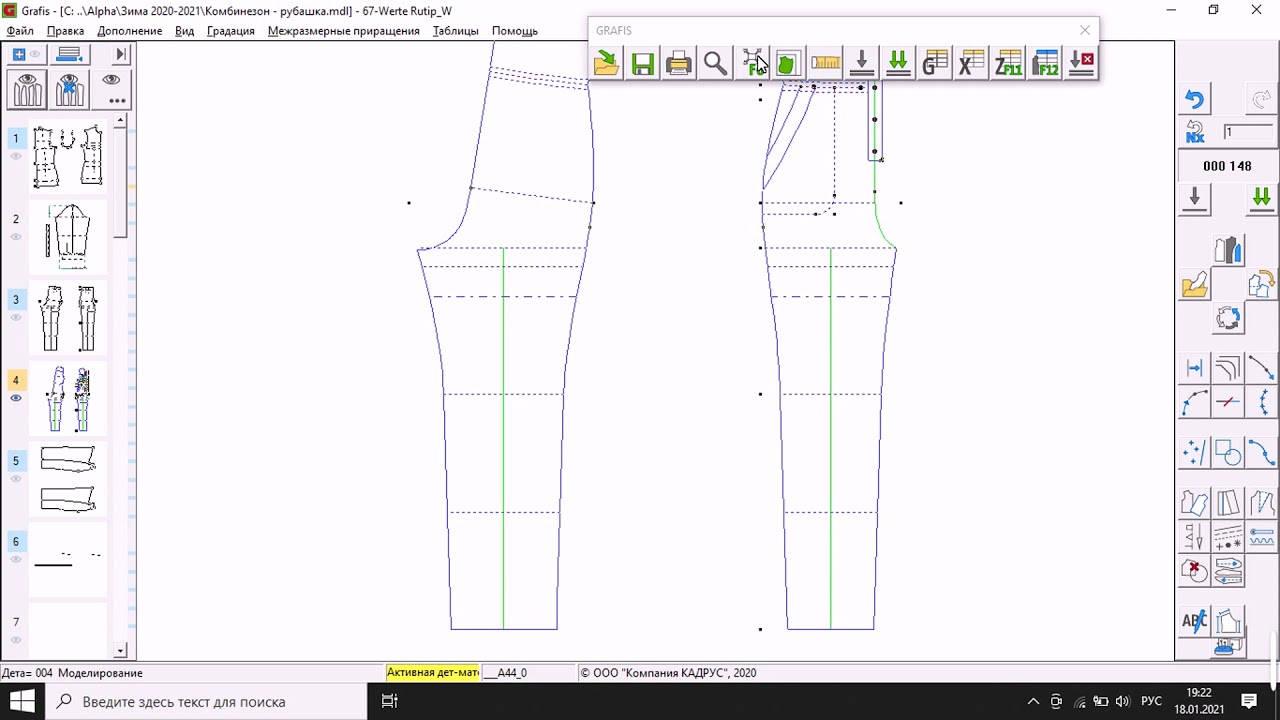Click the circular refresh arrows icon
Image resolution: width=1280 pixels, height=720 pixels.
pos(1228,319)
